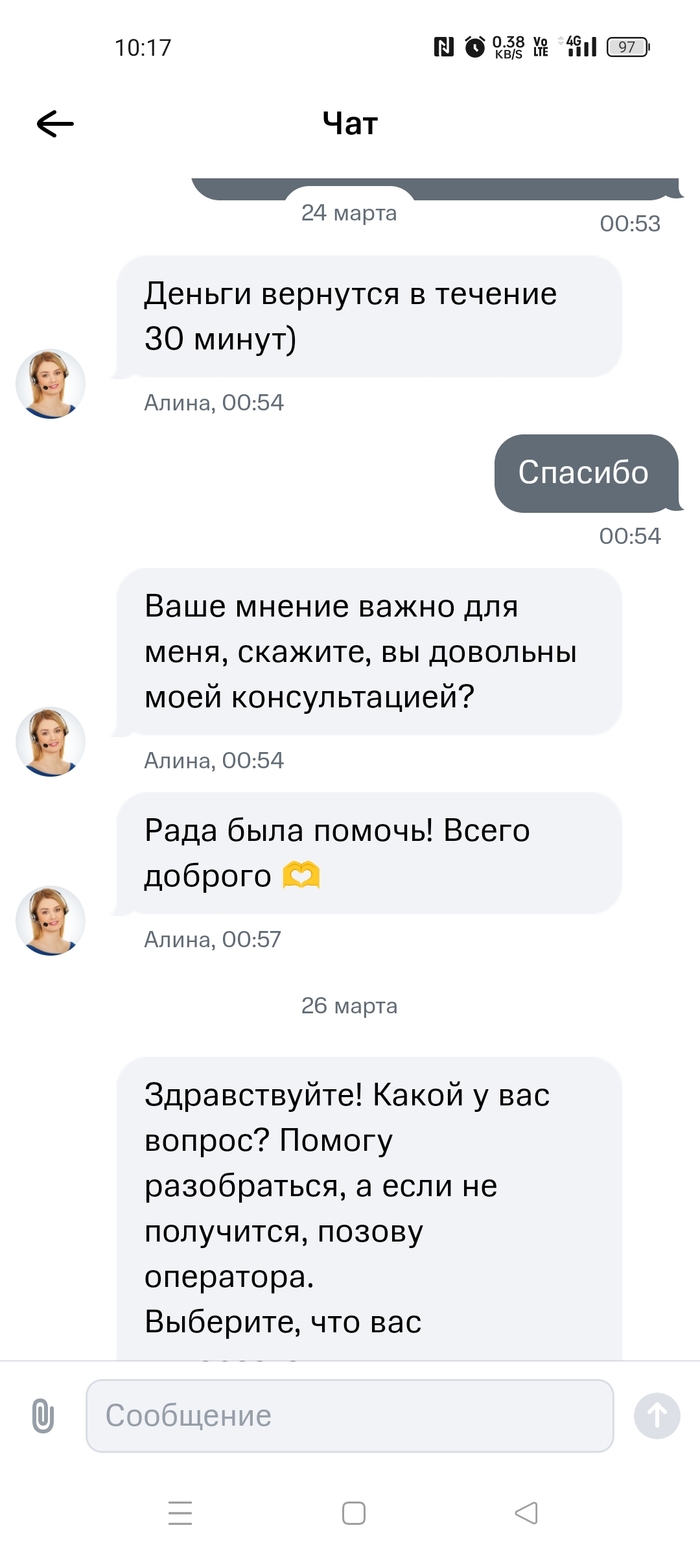Tap the back arrow in chat header

[x=55, y=123]
